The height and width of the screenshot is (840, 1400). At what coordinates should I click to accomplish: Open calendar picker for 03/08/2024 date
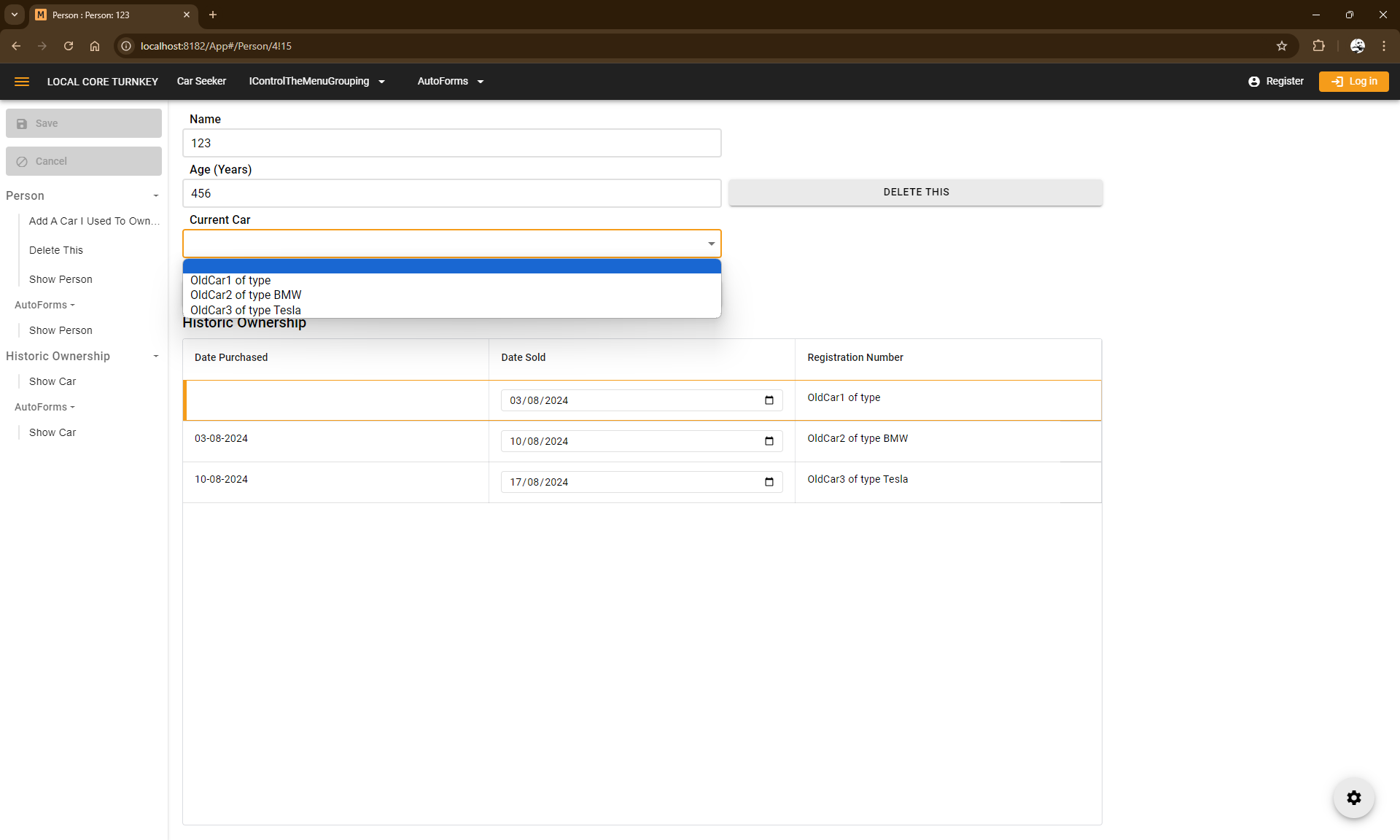click(769, 400)
